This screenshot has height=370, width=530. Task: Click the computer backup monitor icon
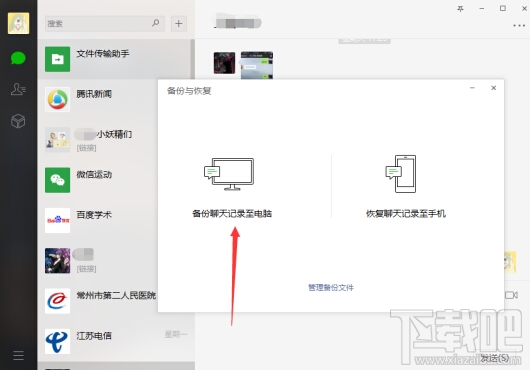pyautogui.click(x=229, y=174)
